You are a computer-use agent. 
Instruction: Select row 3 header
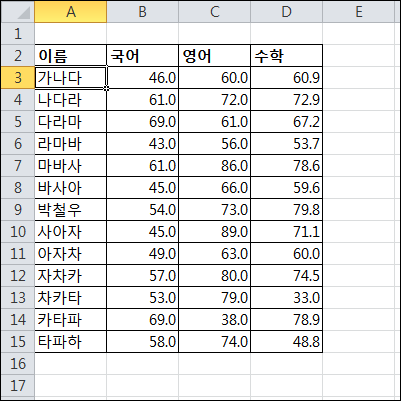(x=18, y=78)
